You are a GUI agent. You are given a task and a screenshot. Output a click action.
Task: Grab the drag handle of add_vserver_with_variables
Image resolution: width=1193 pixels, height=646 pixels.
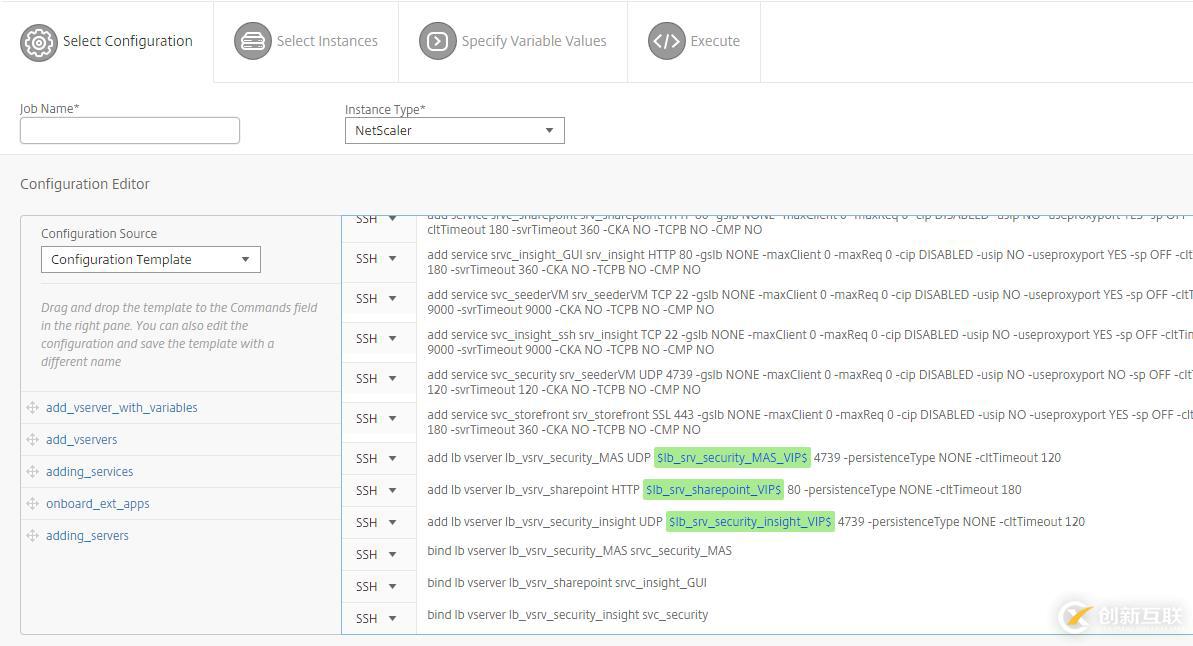(x=33, y=408)
